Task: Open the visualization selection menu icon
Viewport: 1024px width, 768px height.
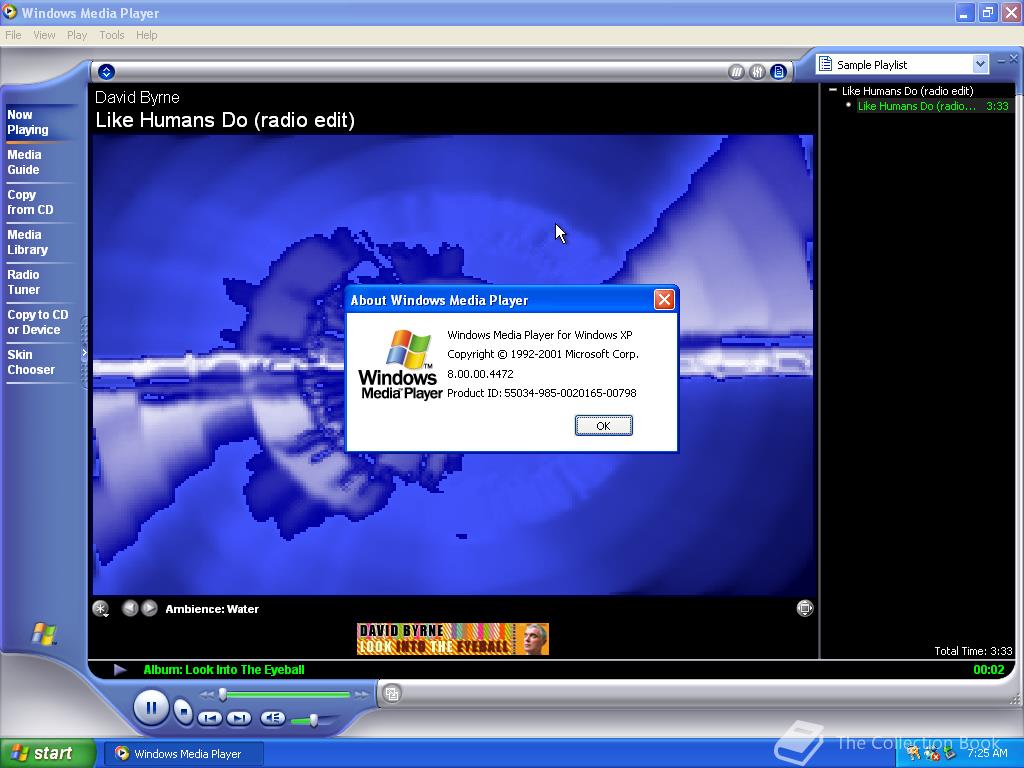Action: 101,609
